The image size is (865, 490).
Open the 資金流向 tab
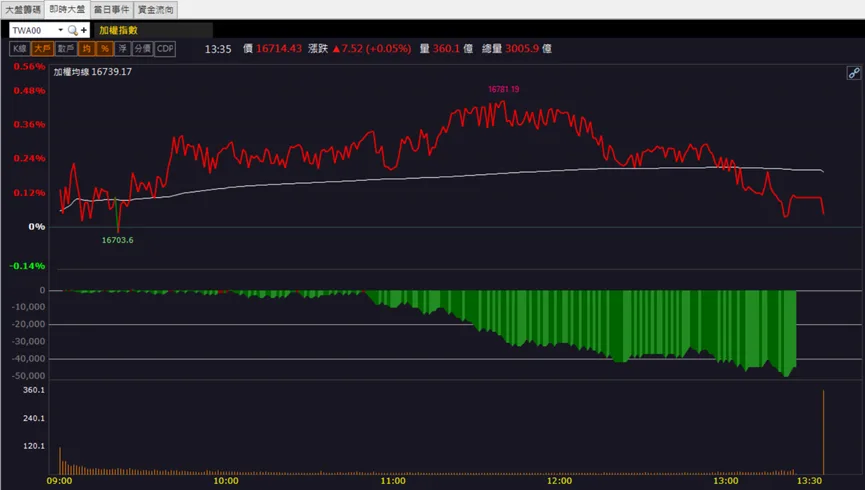156,9
